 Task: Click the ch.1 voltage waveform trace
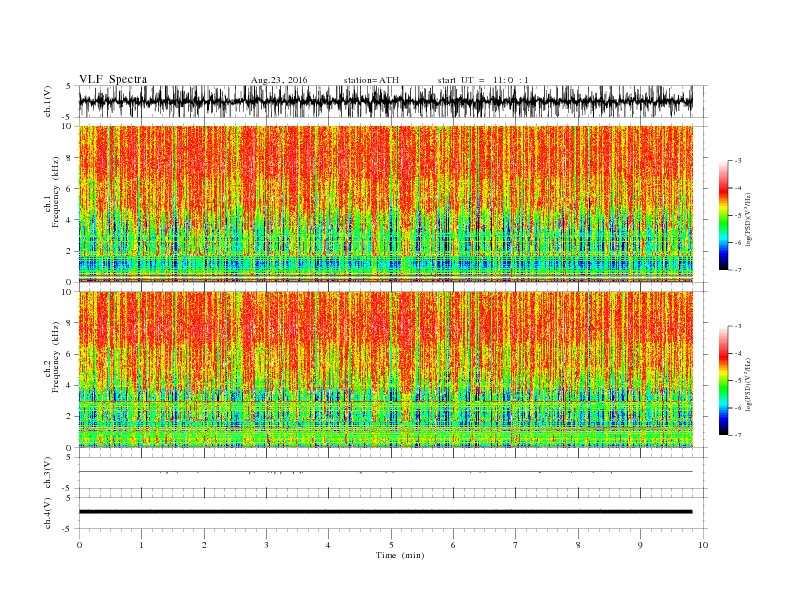(385, 101)
